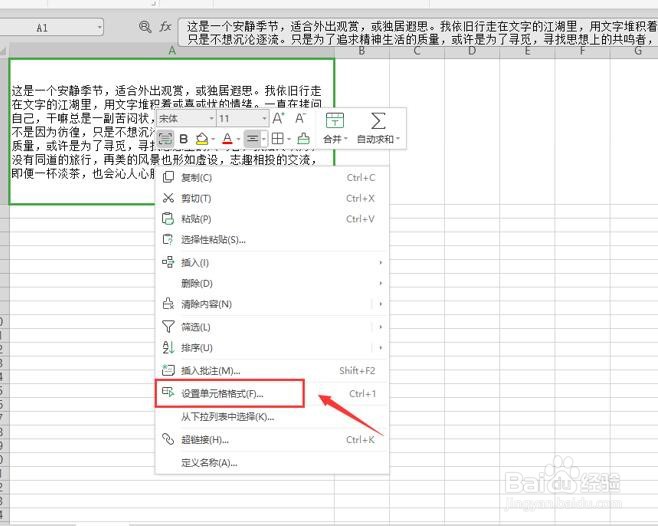Screen dimensions: 658x526
Task: Open 自动求和 dropdown arrow
Action: click(x=398, y=139)
